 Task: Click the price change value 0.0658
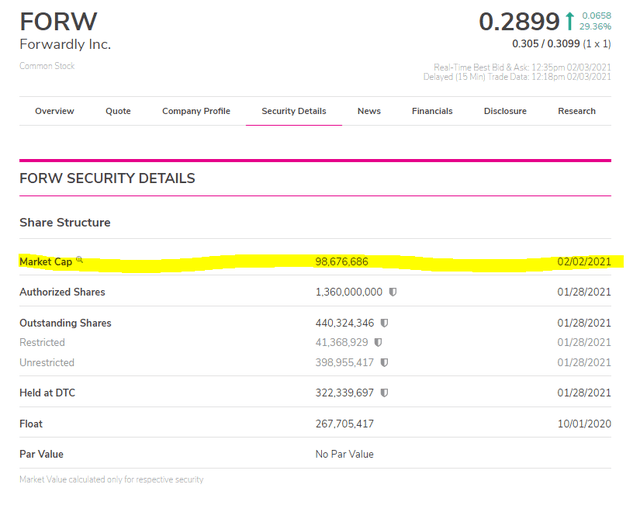click(596, 16)
